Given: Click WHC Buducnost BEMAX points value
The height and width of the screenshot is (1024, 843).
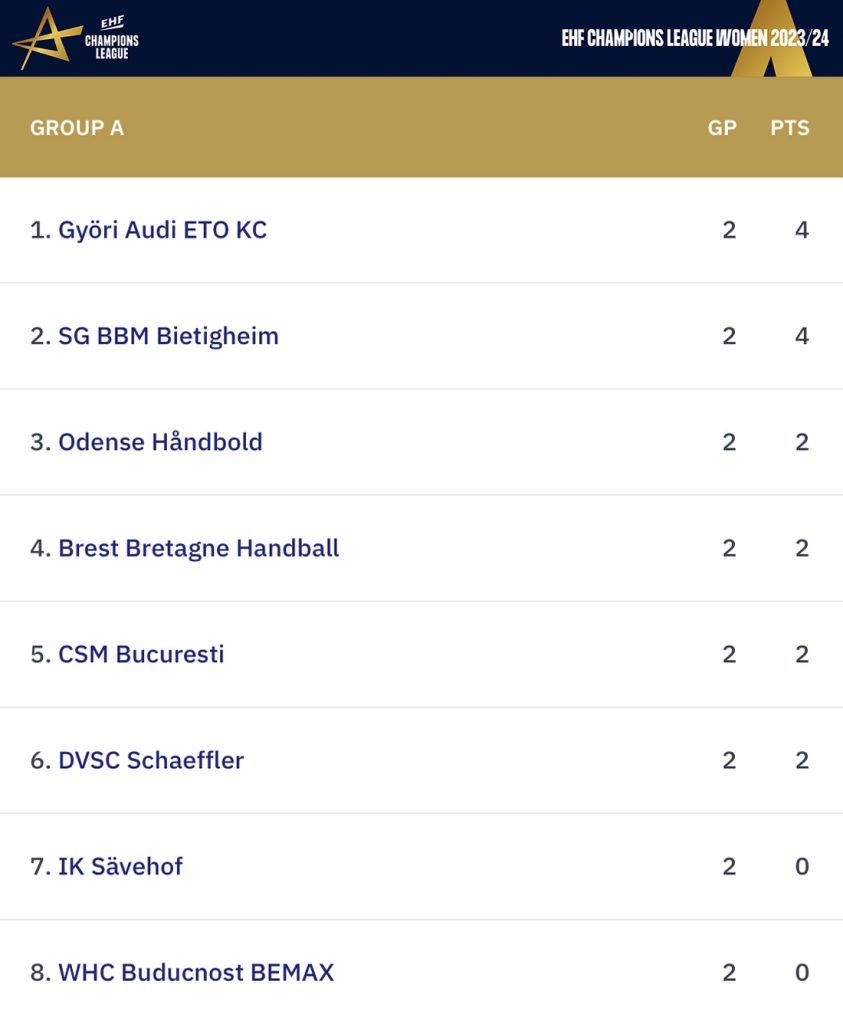Looking at the screenshot, I should [x=802, y=973].
